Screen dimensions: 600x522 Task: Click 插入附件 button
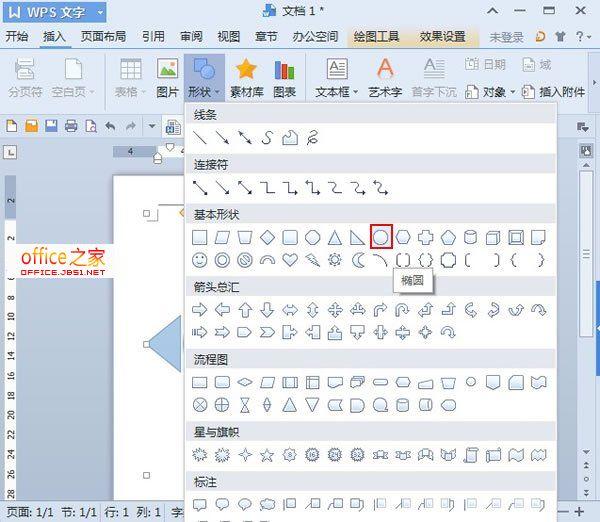(553, 92)
